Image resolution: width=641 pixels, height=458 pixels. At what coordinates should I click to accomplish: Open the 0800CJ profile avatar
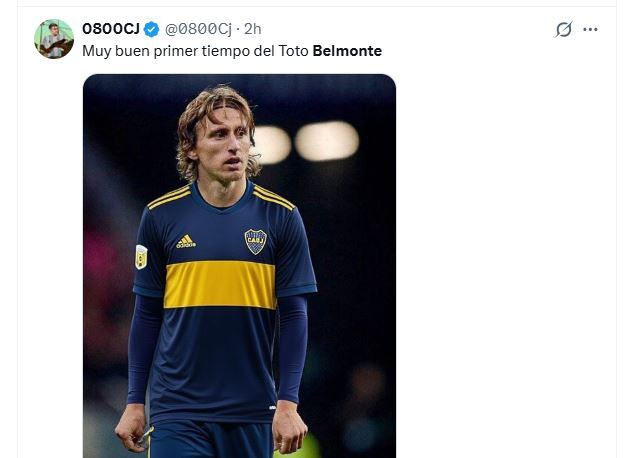click(54, 39)
